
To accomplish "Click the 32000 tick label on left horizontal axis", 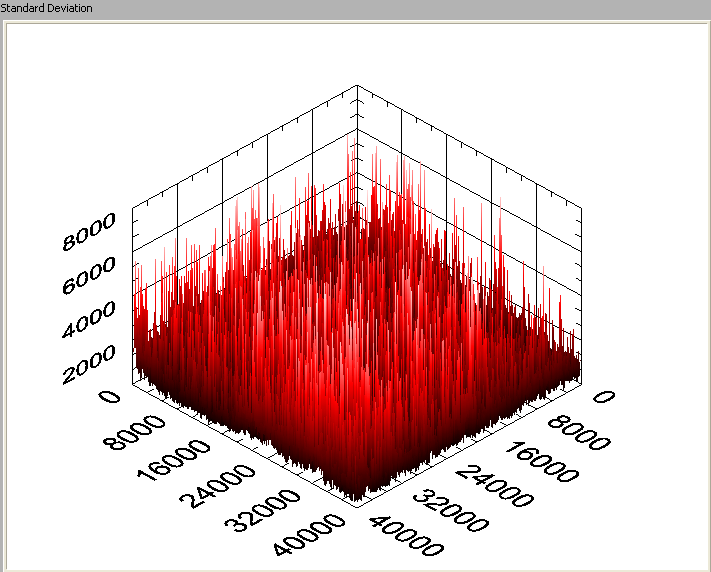I will point(263,510).
